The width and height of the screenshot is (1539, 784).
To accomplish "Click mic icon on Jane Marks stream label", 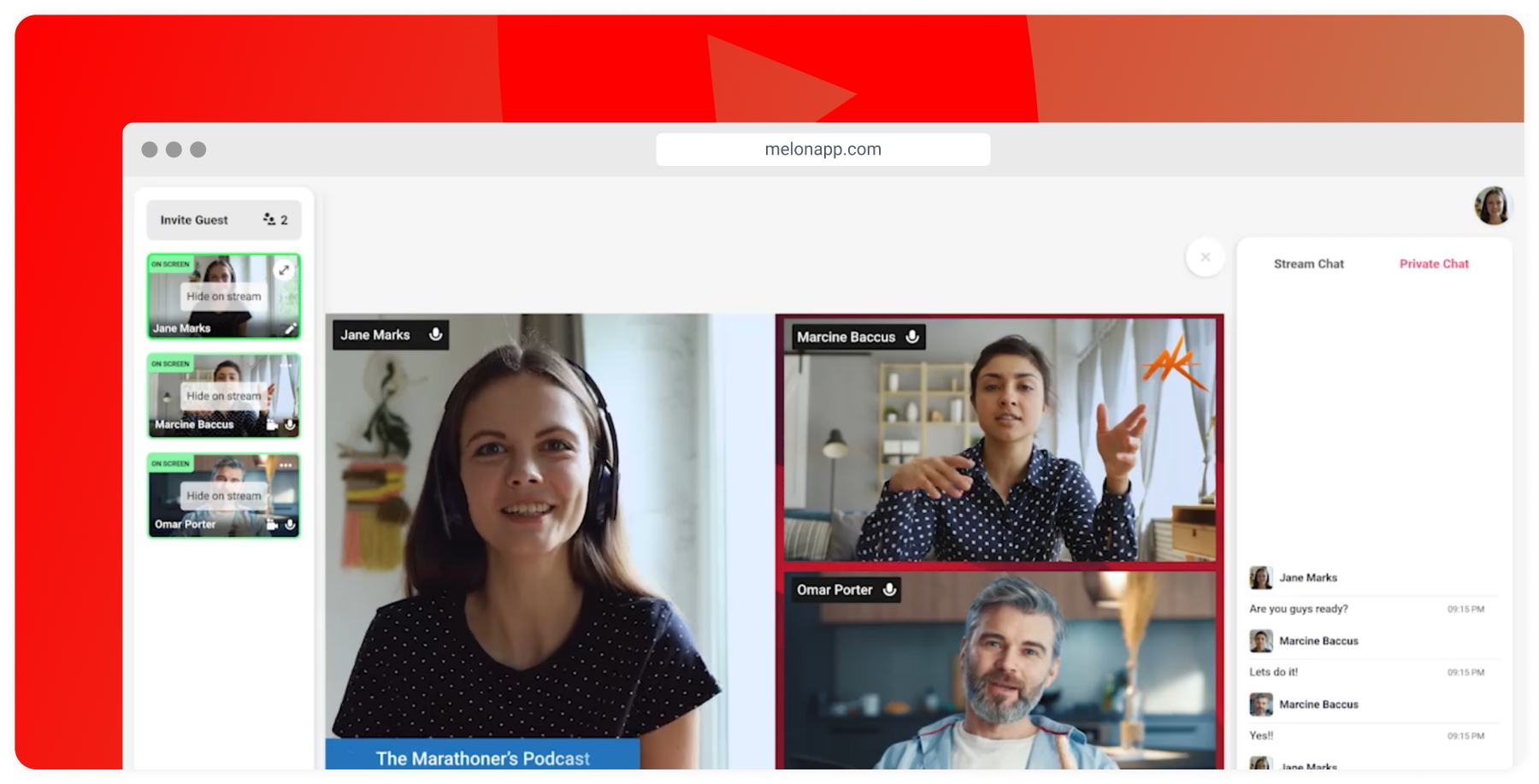I will (435, 334).
